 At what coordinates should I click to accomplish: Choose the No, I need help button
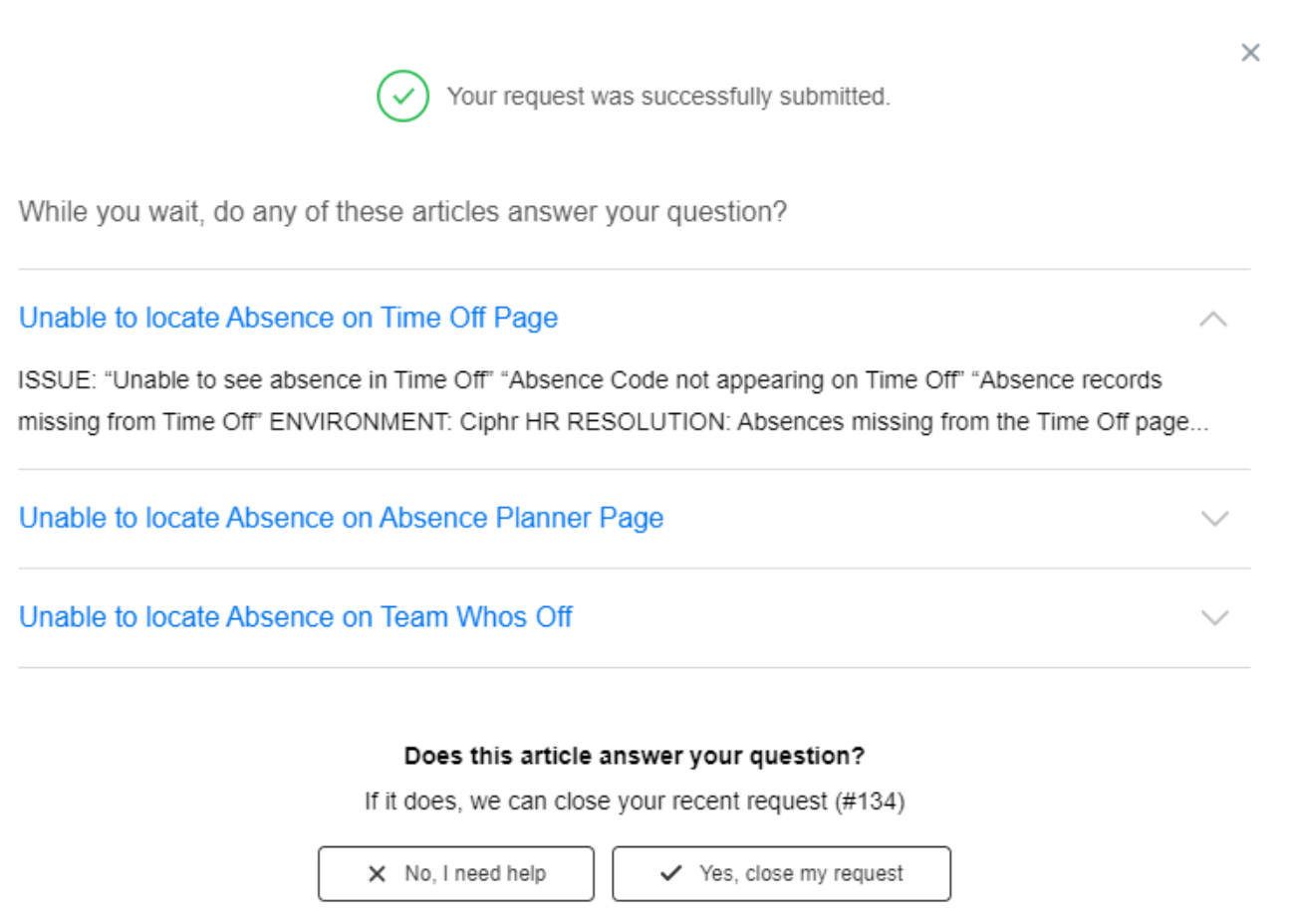pos(456,873)
